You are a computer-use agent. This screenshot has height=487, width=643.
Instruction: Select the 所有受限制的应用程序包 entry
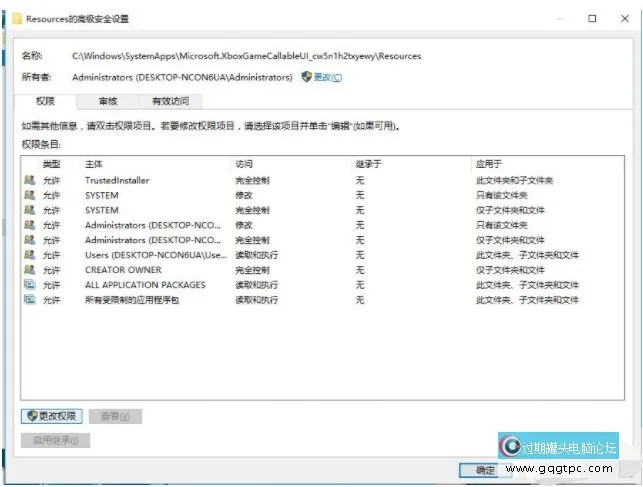(322, 300)
